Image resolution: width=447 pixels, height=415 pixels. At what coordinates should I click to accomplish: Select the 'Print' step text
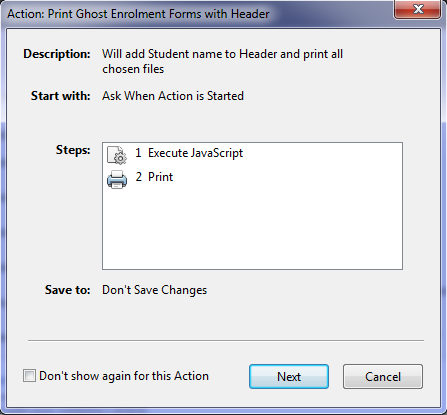click(160, 177)
